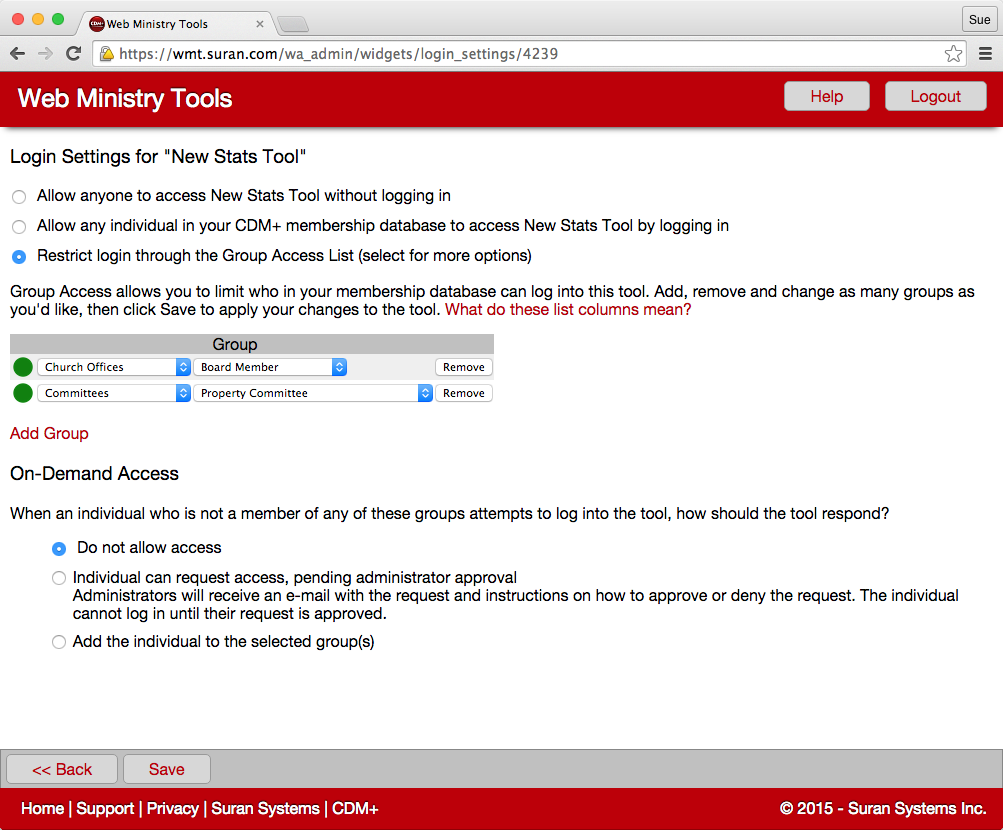Screen dimensions: 1003x830
Task: Open the Chrome hamburger menu
Action: (x=985, y=54)
